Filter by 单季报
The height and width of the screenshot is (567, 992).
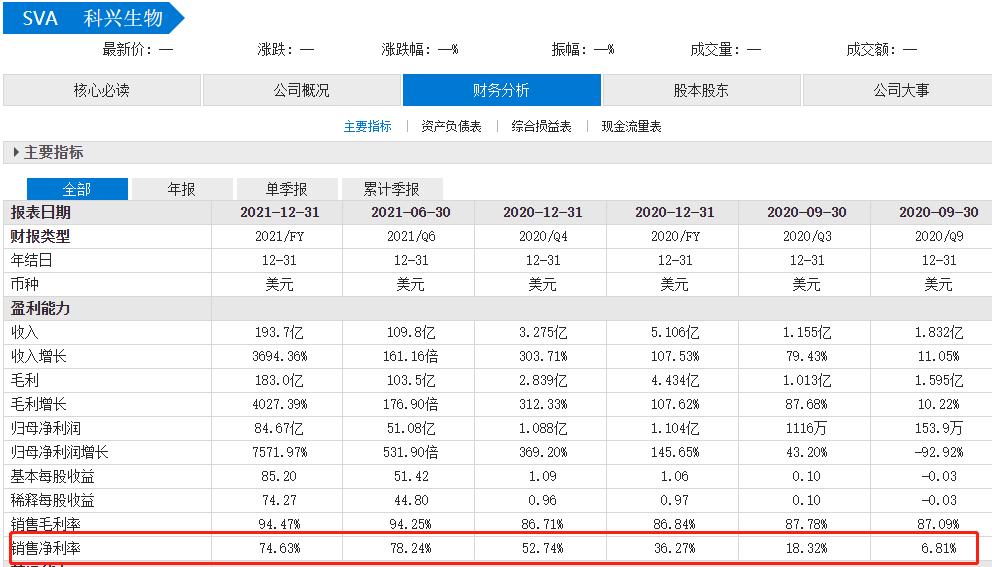click(x=287, y=189)
